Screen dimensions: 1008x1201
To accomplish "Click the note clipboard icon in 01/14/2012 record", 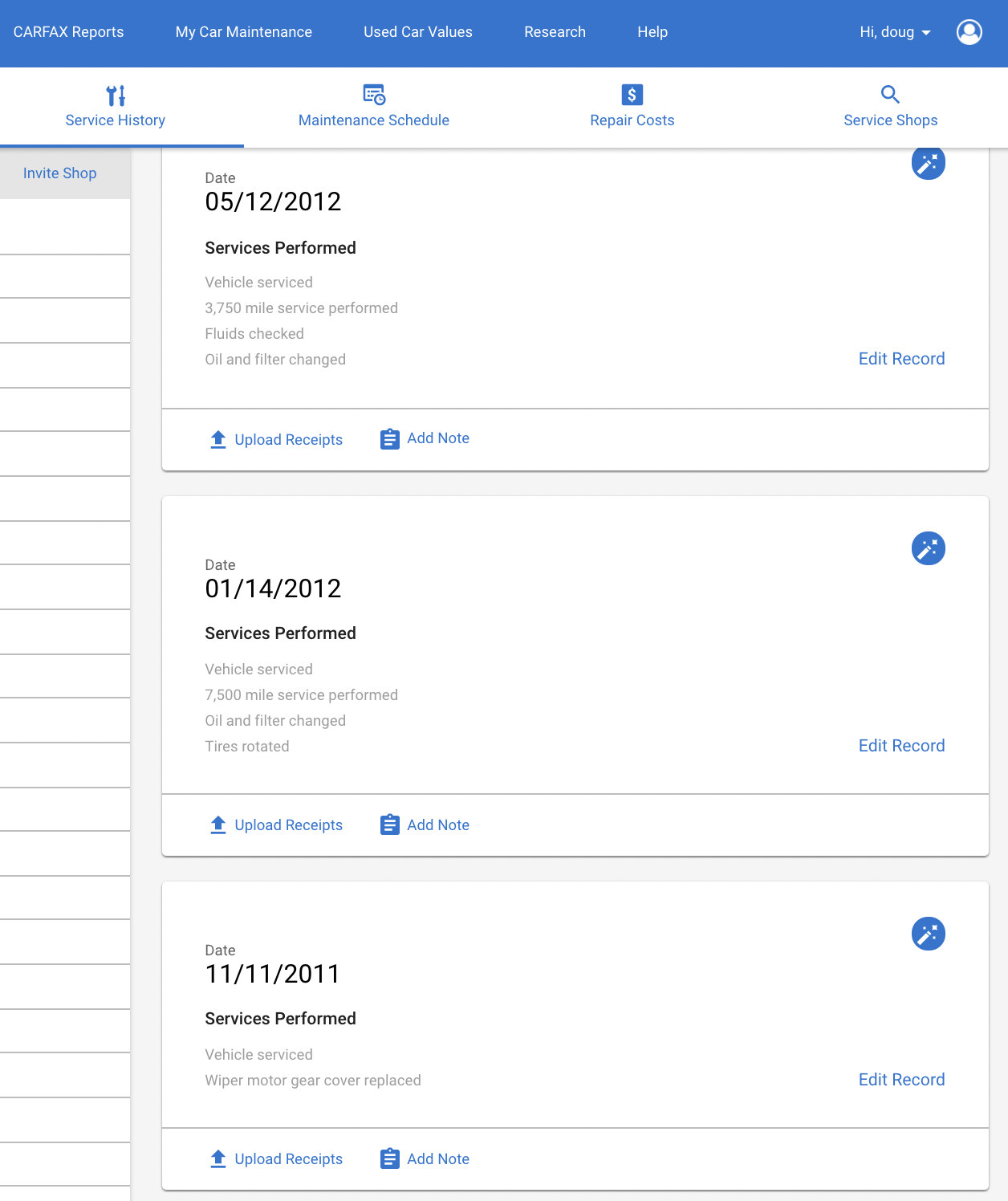I will coord(390,824).
